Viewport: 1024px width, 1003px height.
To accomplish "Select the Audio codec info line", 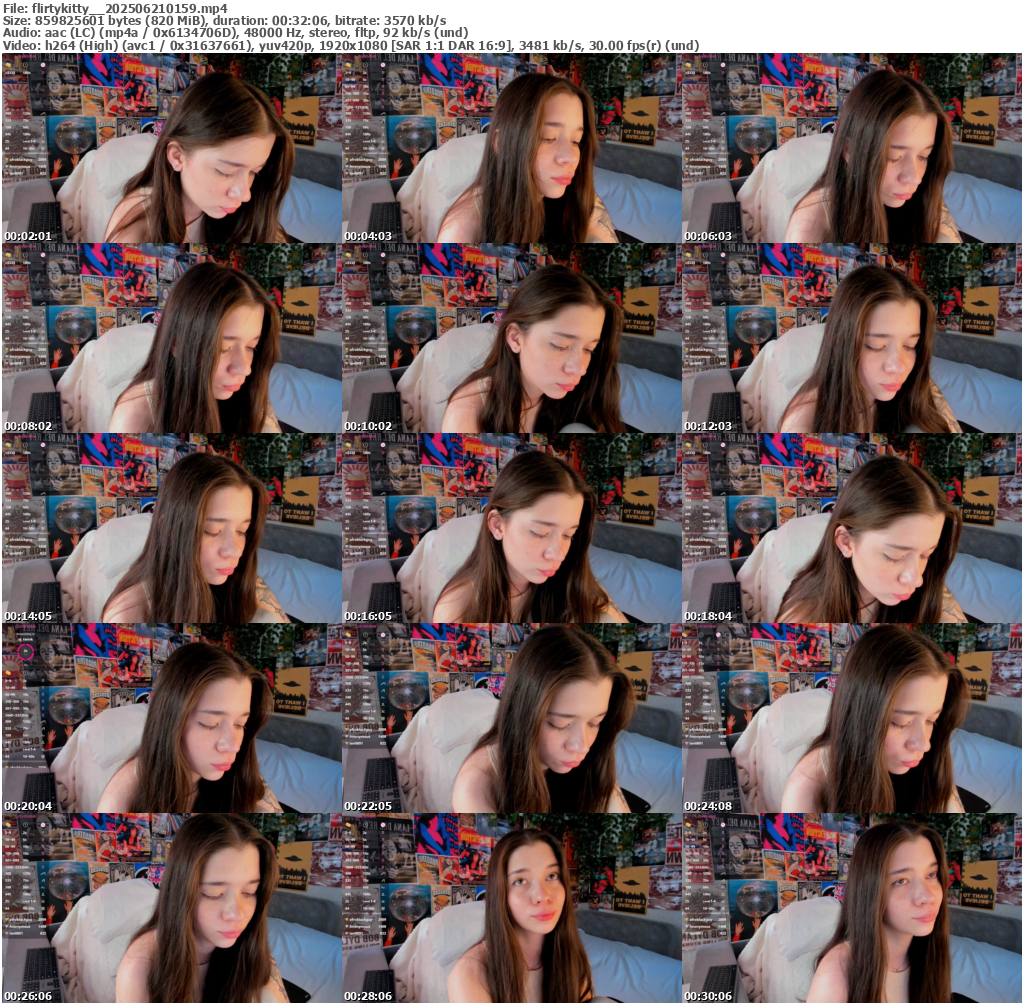I will [x=235, y=32].
